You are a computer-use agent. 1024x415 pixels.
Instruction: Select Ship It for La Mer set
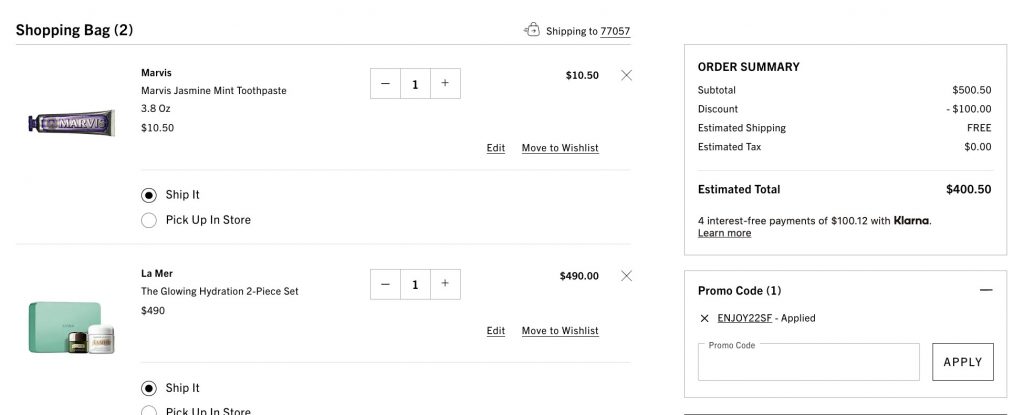(149, 388)
